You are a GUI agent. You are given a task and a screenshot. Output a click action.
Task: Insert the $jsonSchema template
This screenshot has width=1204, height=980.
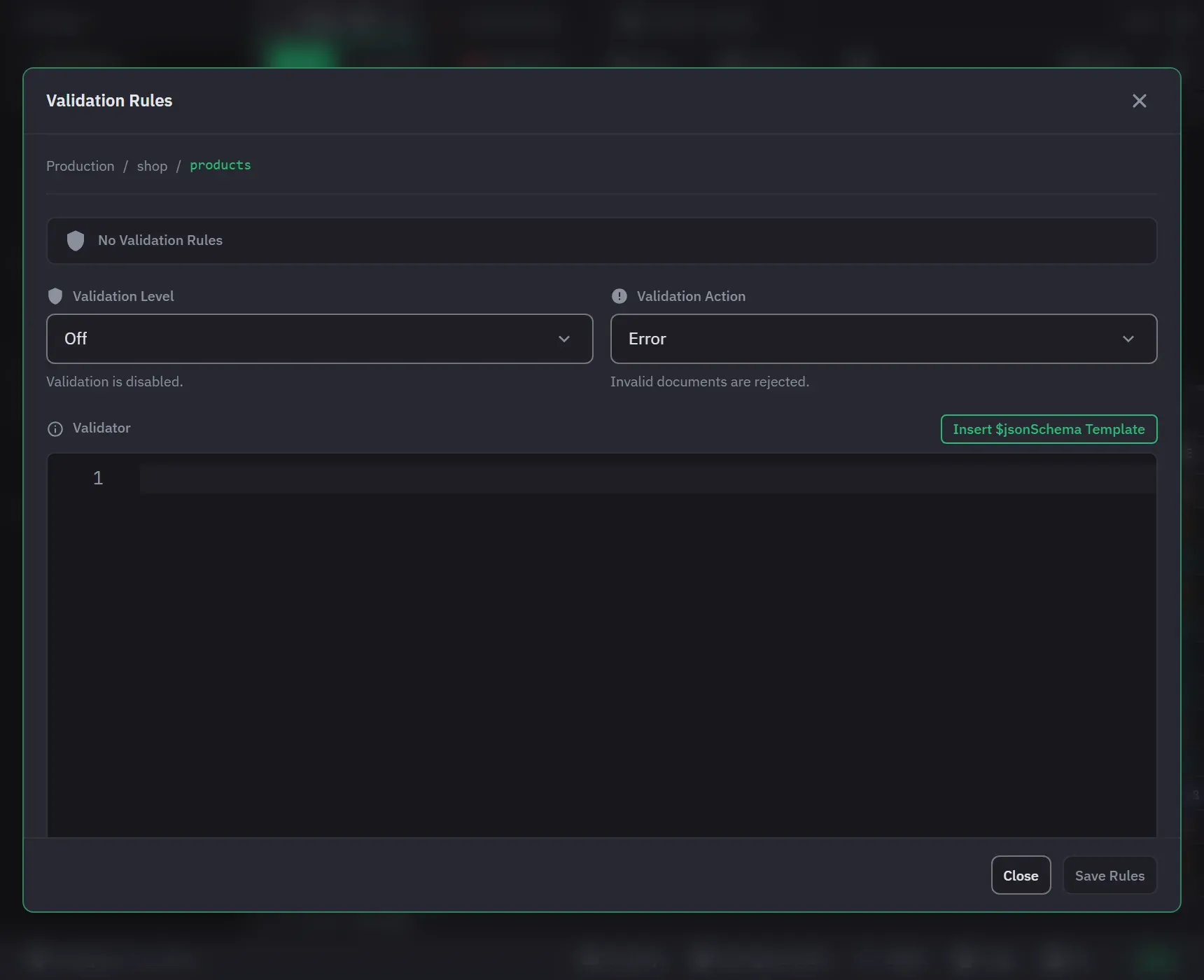point(1049,429)
